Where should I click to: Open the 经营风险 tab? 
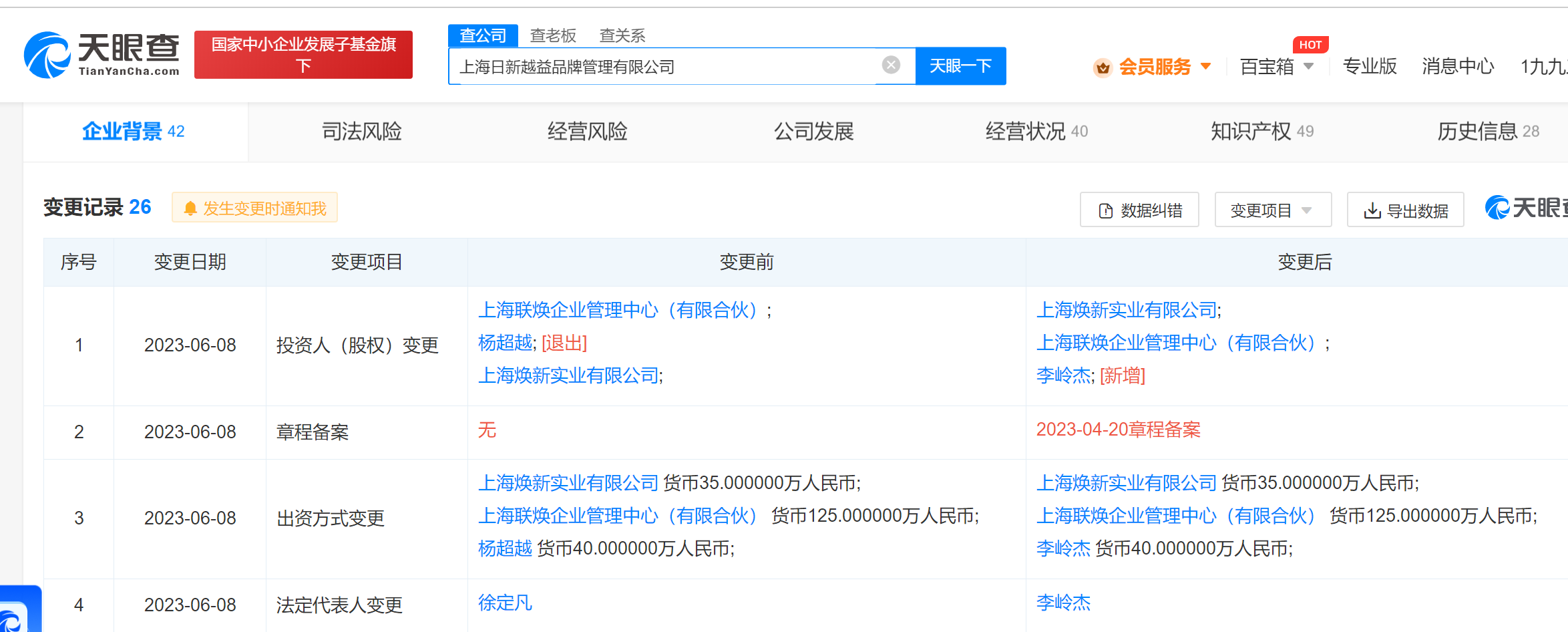(588, 132)
